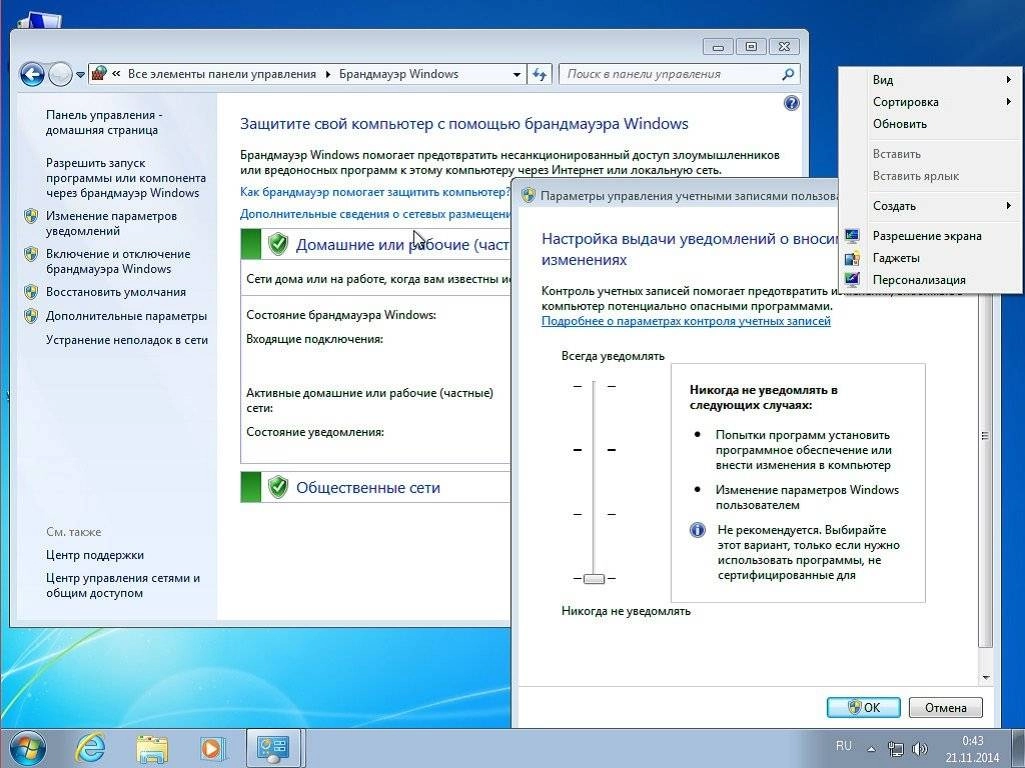
Task: Click the gadgets icon beside 'Гаджеты'
Action: click(852, 258)
